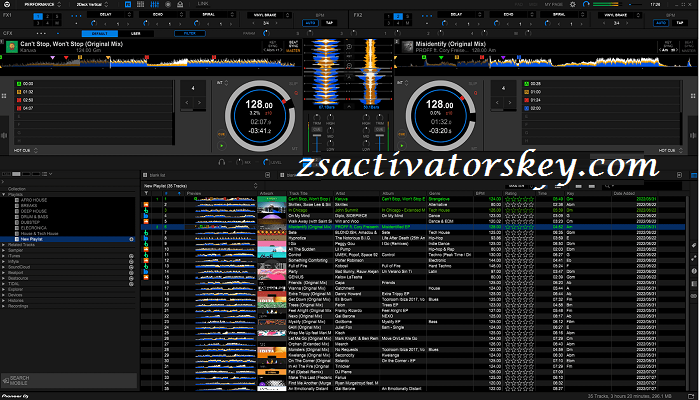The height and width of the screenshot is (400, 700).
Task: Enable BEAT SYNC on deck 1
Action: click(x=293, y=46)
